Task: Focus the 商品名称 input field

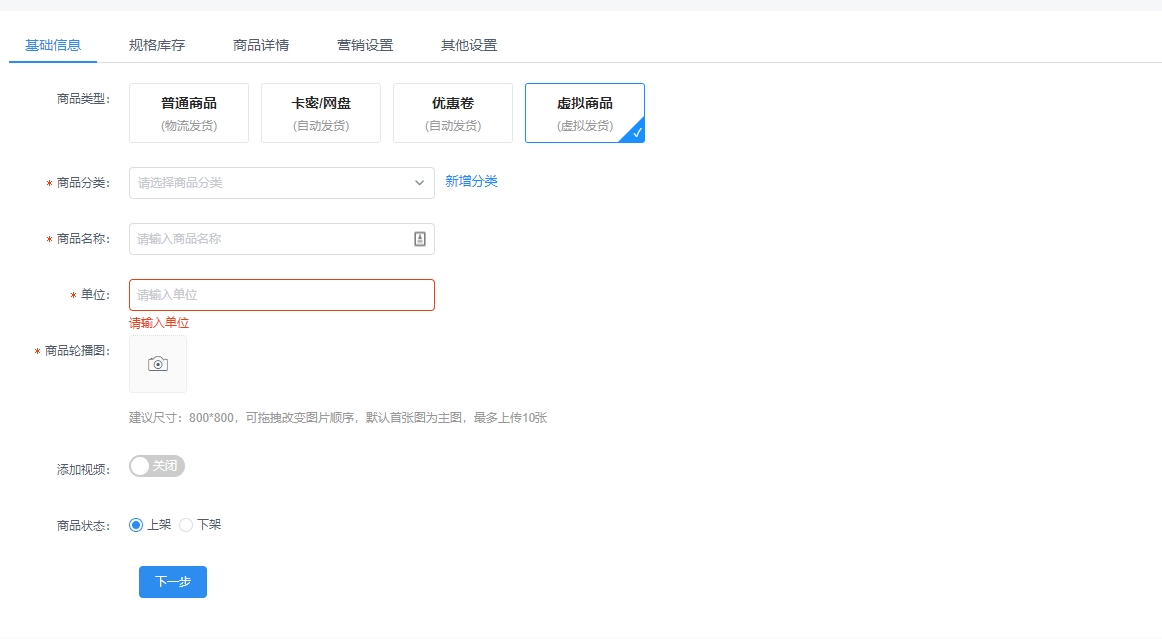Action: 270,239
